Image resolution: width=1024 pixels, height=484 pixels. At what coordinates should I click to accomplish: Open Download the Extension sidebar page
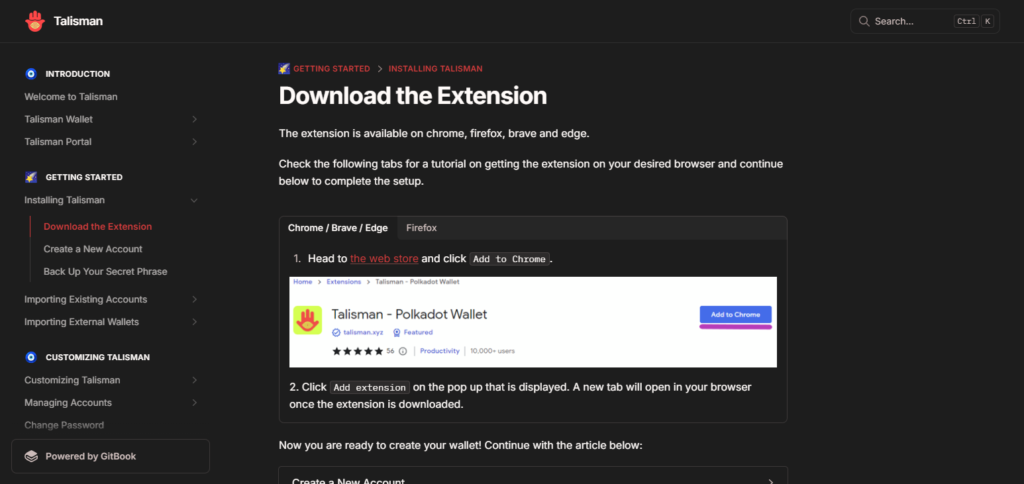[98, 227]
